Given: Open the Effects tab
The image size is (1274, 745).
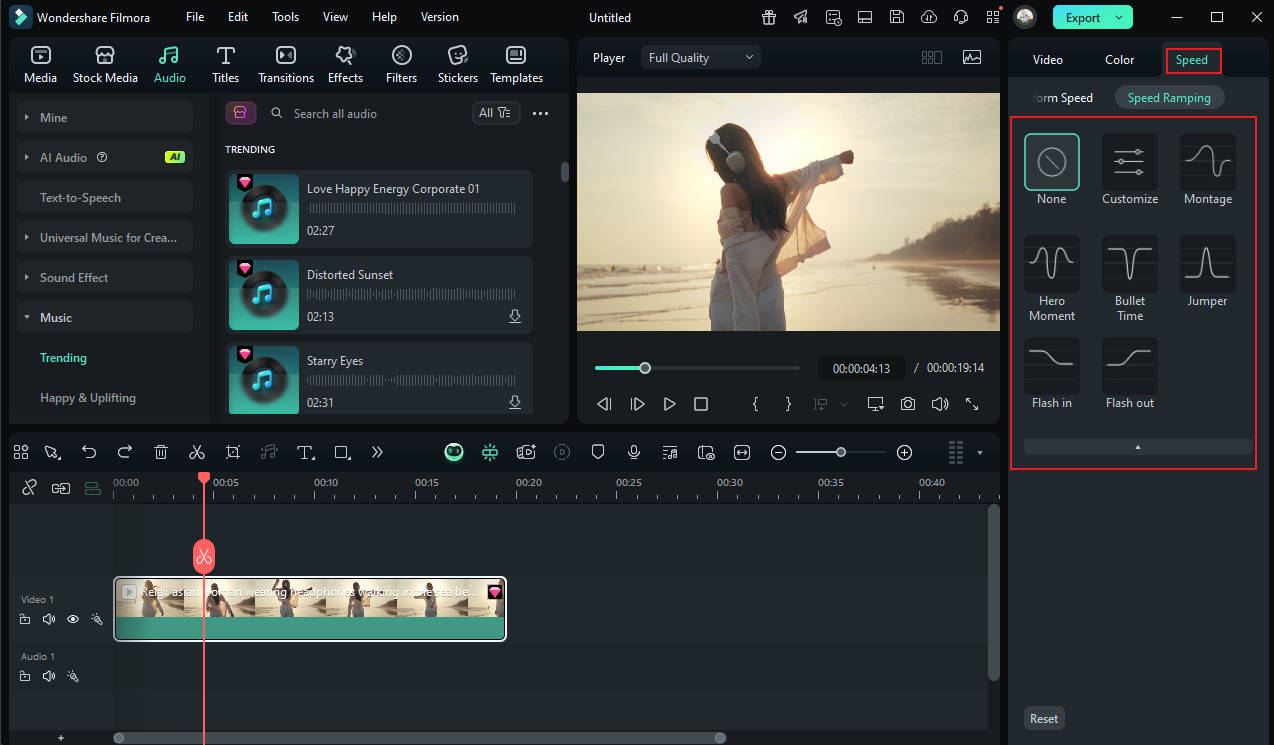Looking at the screenshot, I should [345, 65].
